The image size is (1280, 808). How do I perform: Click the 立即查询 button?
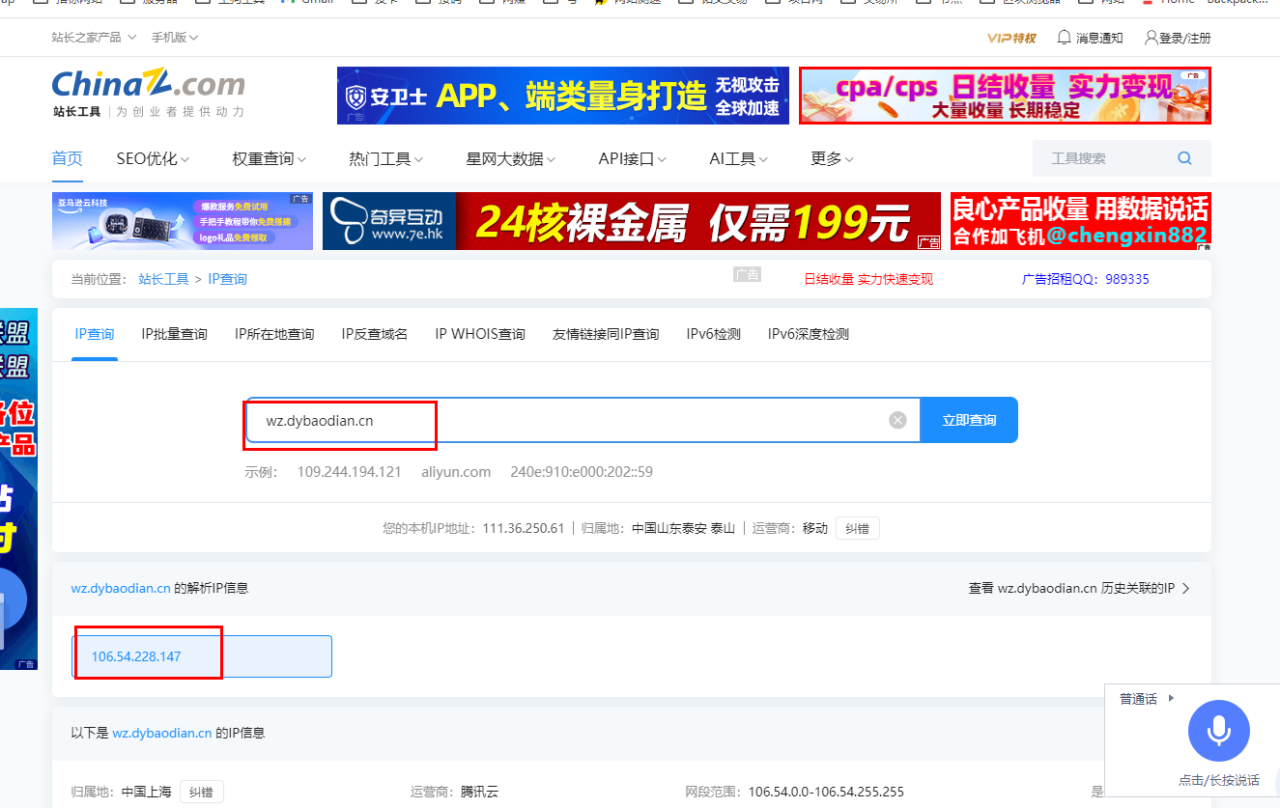969,420
